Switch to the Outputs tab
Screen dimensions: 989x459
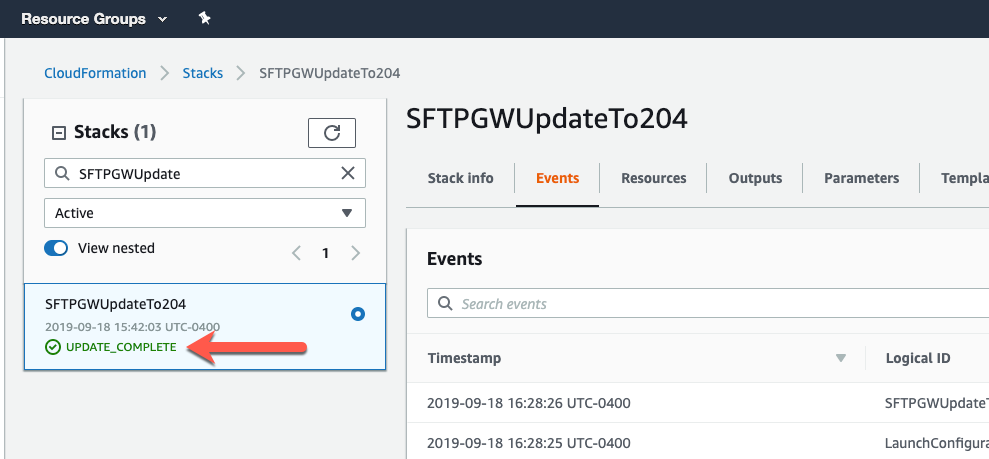pyautogui.click(x=755, y=178)
